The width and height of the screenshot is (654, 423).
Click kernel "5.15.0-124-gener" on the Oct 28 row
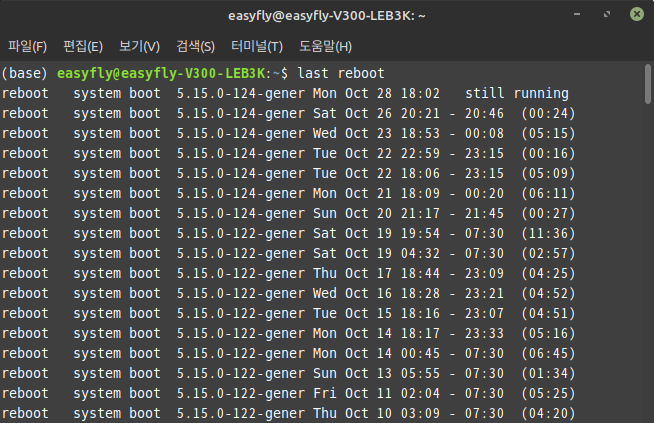(241, 93)
